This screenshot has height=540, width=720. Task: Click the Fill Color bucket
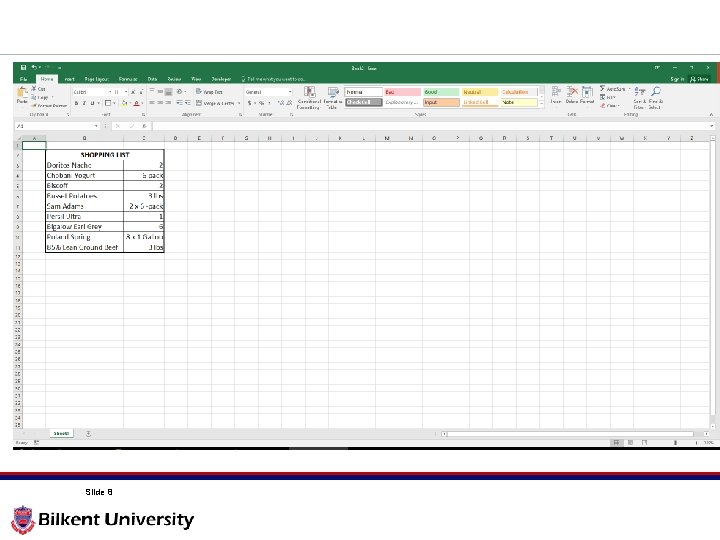coord(124,103)
